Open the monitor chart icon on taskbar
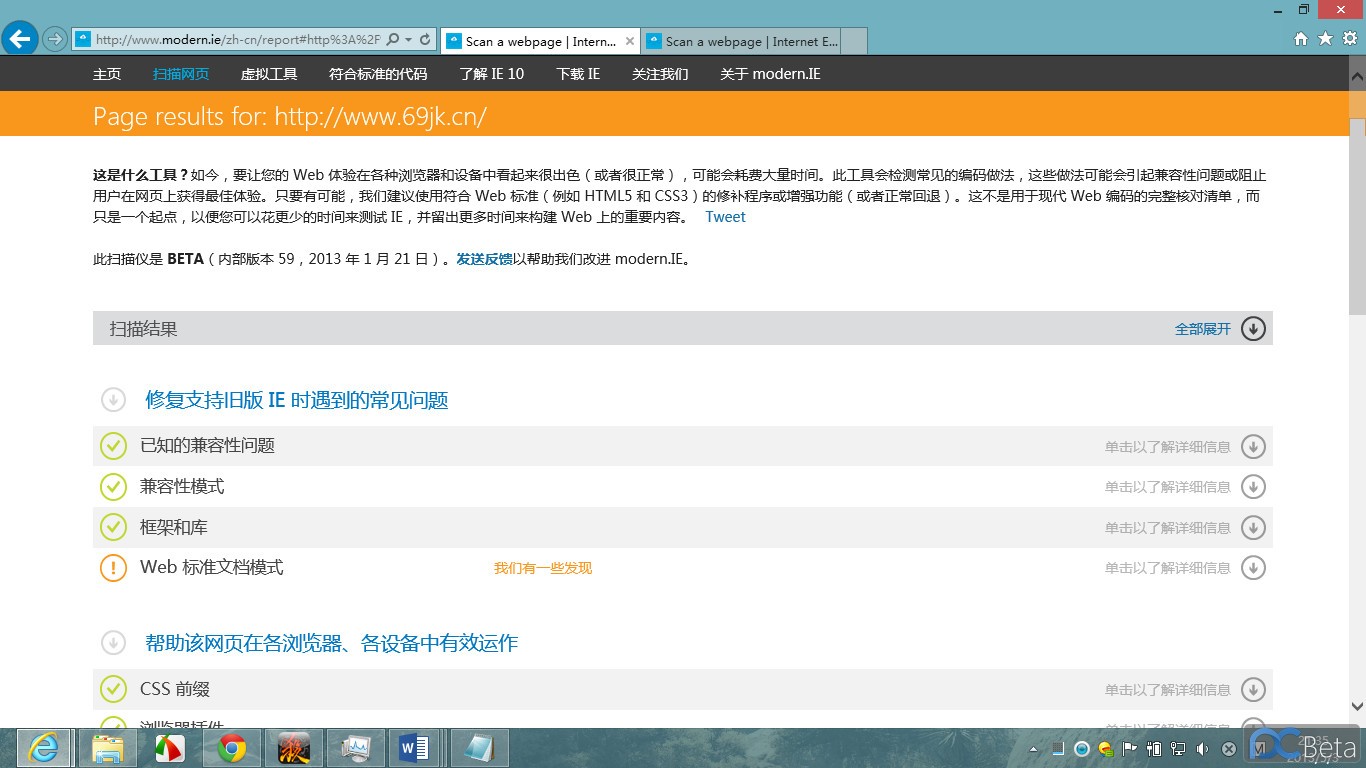The width and height of the screenshot is (1366, 768). coord(355,748)
